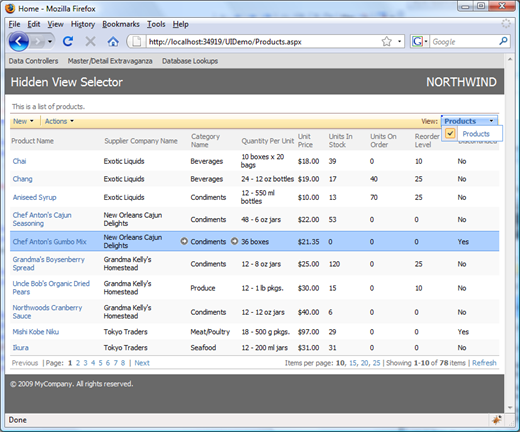The image size is (520, 432).
Task: Open the Master/Detail Extravaganza tab
Action: (110, 61)
